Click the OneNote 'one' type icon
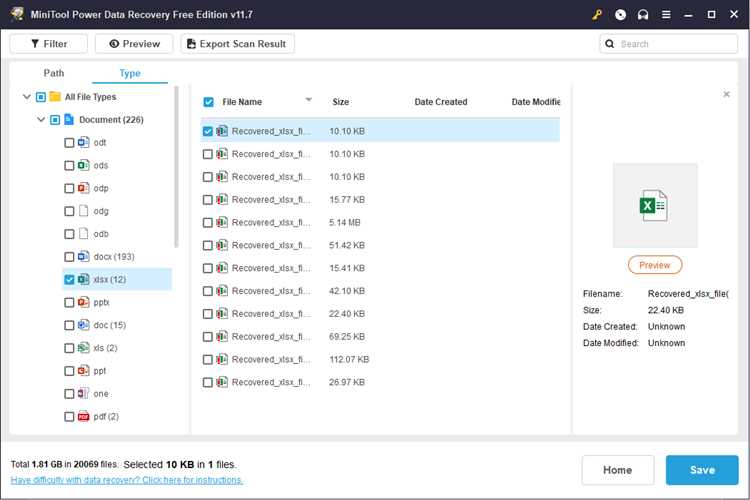This screenshot has width=750, height=500. click(84, 393)
